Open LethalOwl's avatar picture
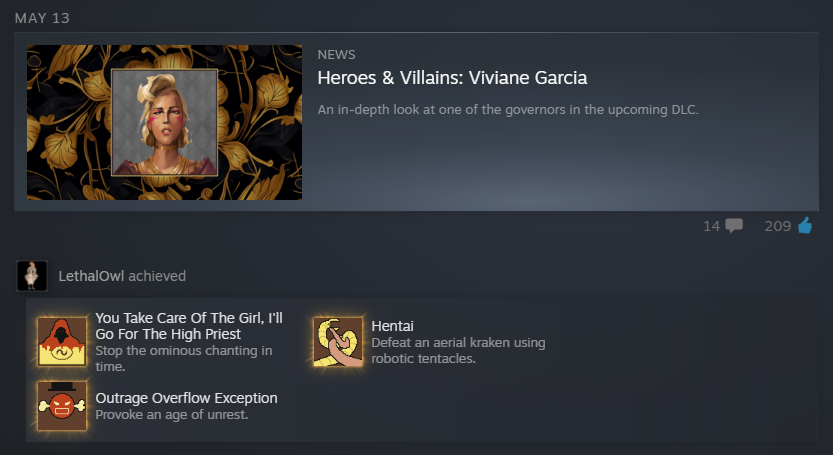The height and width of the screenshot is (455, 833). [x=32, y=276]
